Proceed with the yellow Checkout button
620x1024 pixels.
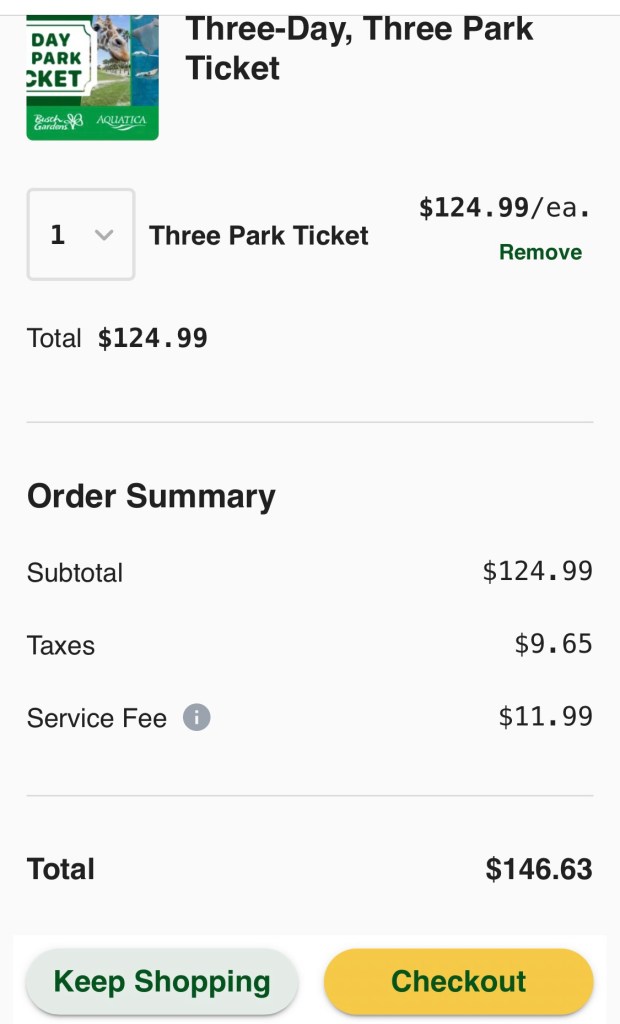[x=458, y=981]
